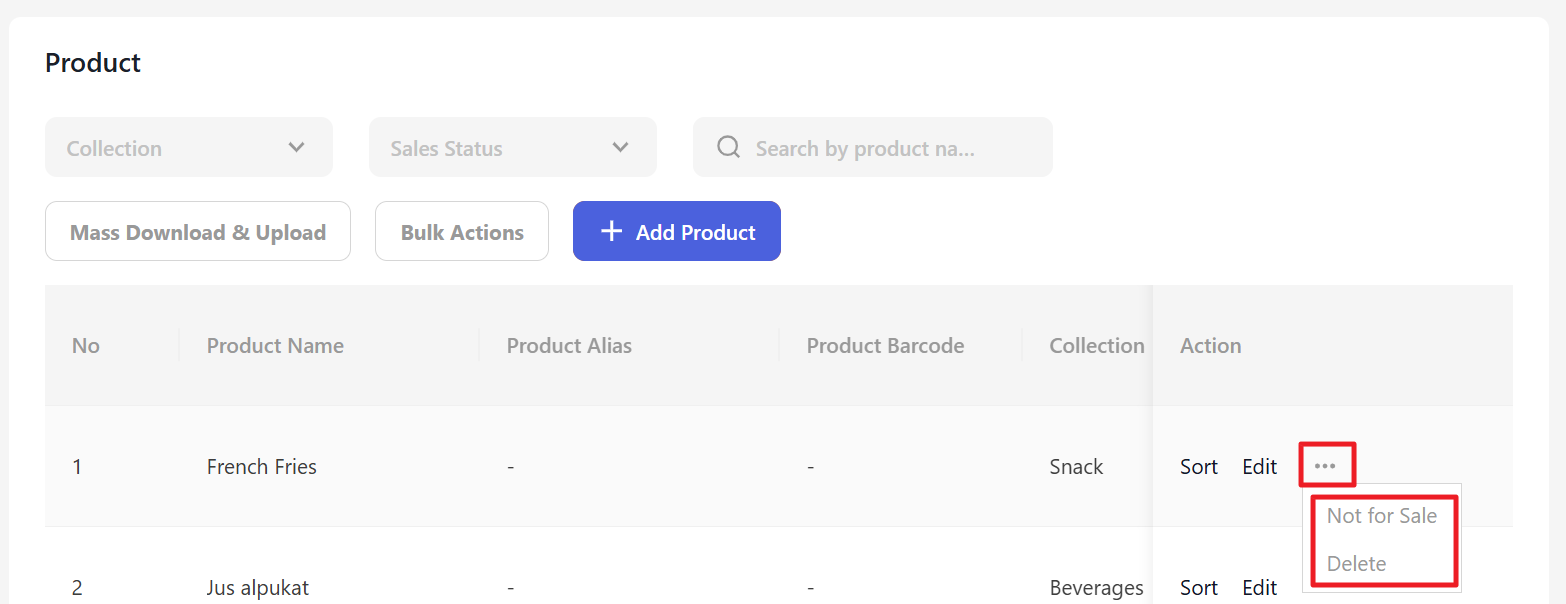
Task: Edit the French Fries product
Action: click(x=1259, y=467)
